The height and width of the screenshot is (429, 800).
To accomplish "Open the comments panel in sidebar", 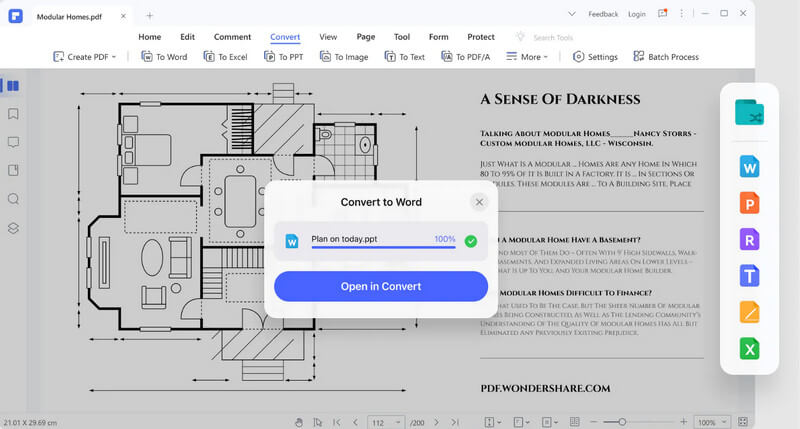I will click(x=13, y=142).
